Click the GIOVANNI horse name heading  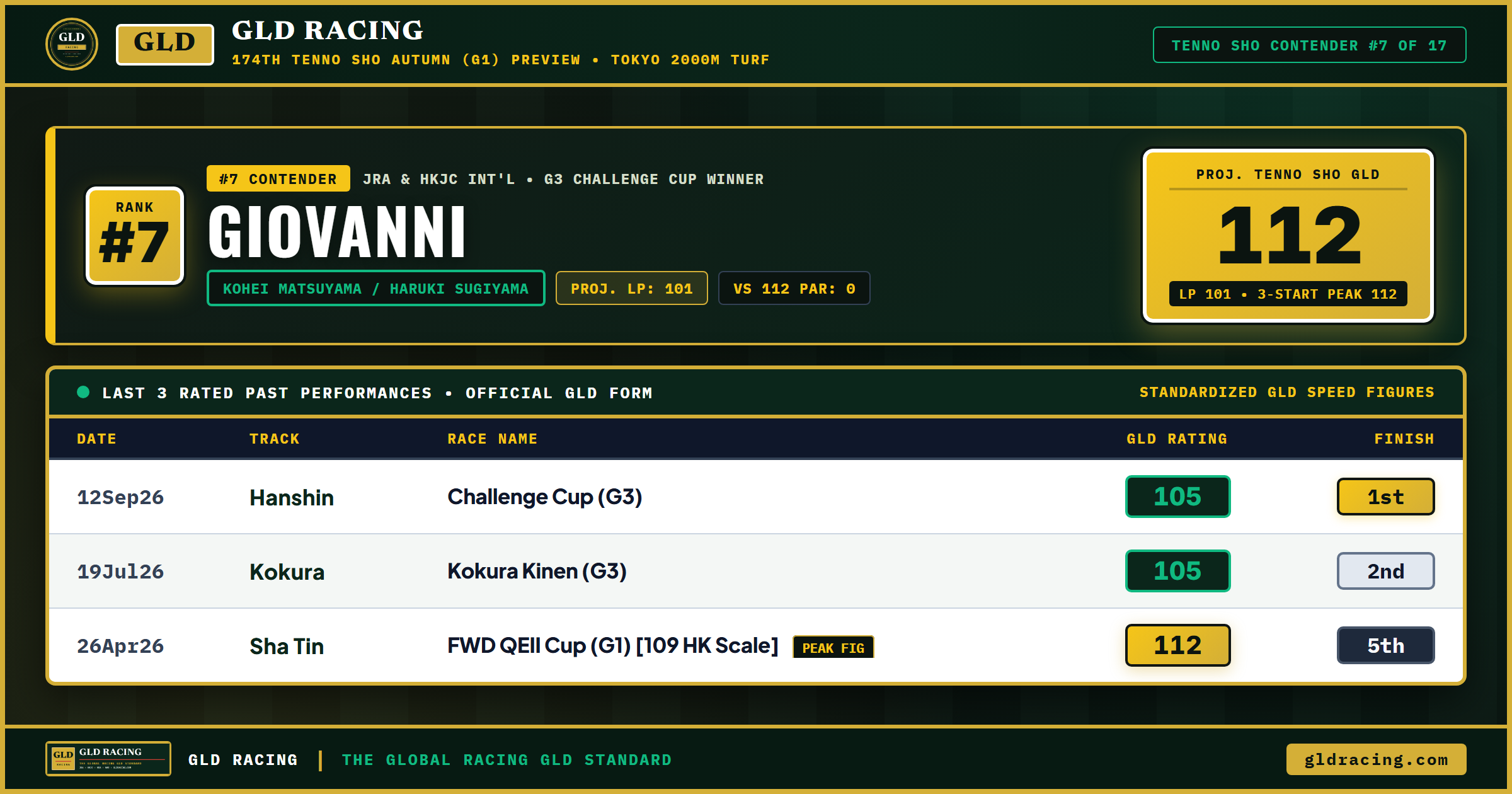pos(337,232)
